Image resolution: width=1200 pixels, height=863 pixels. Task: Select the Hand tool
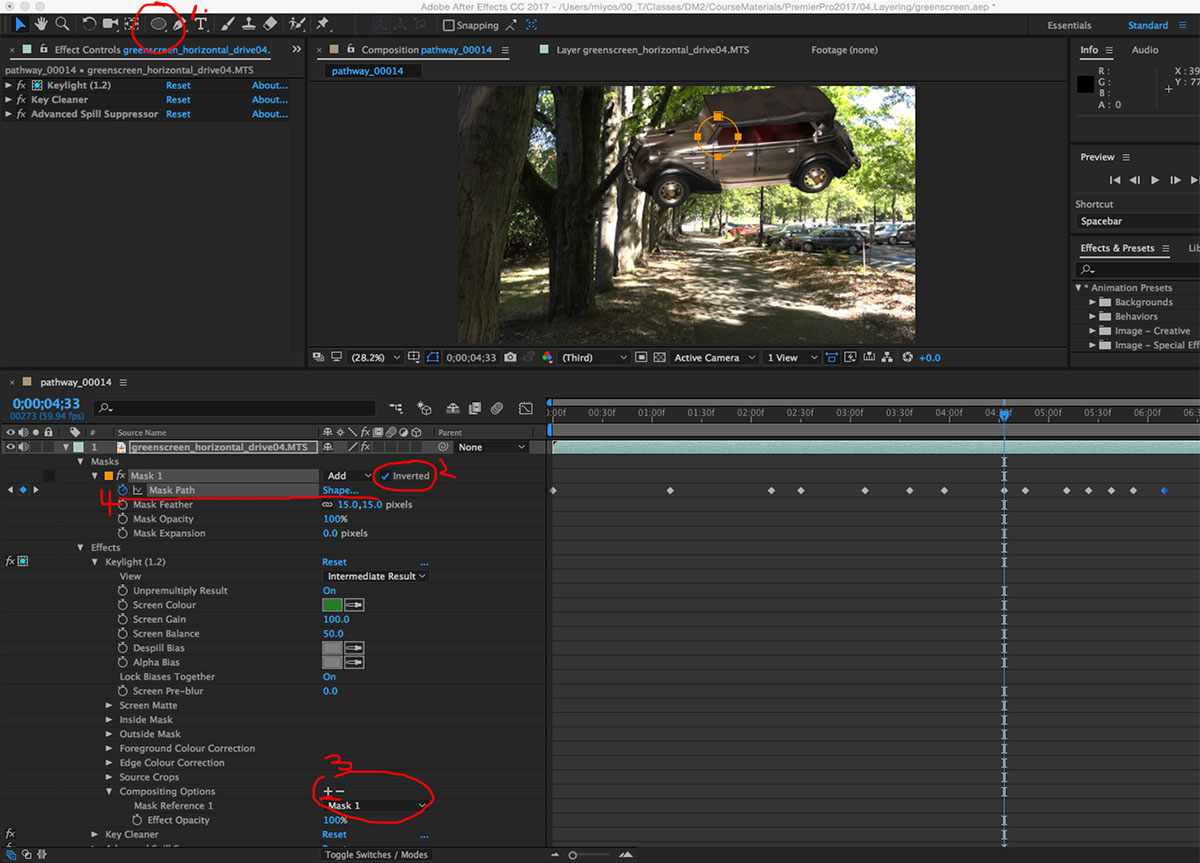point(41,24)
